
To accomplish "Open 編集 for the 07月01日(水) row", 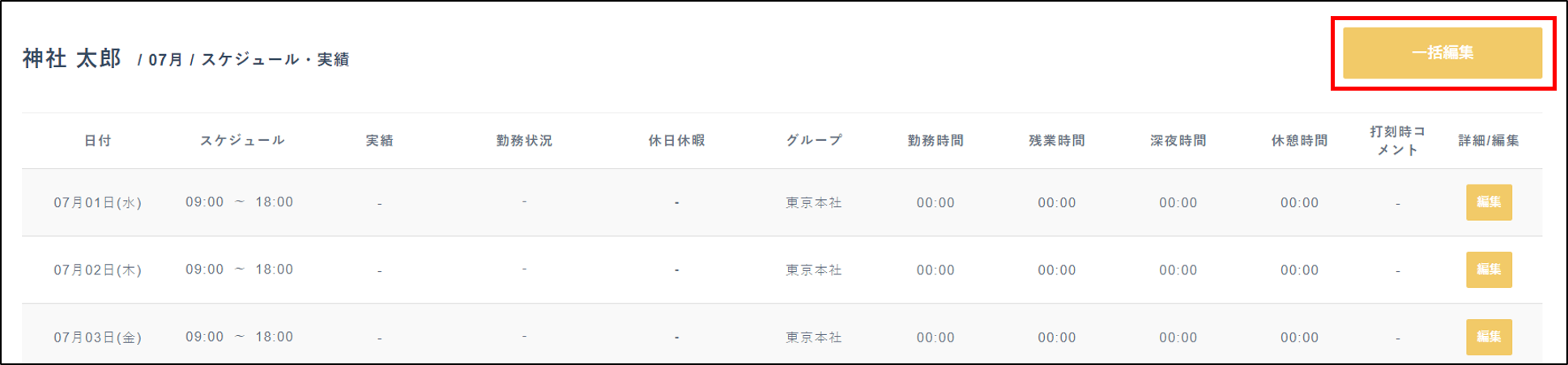I will click(1489, 202).
